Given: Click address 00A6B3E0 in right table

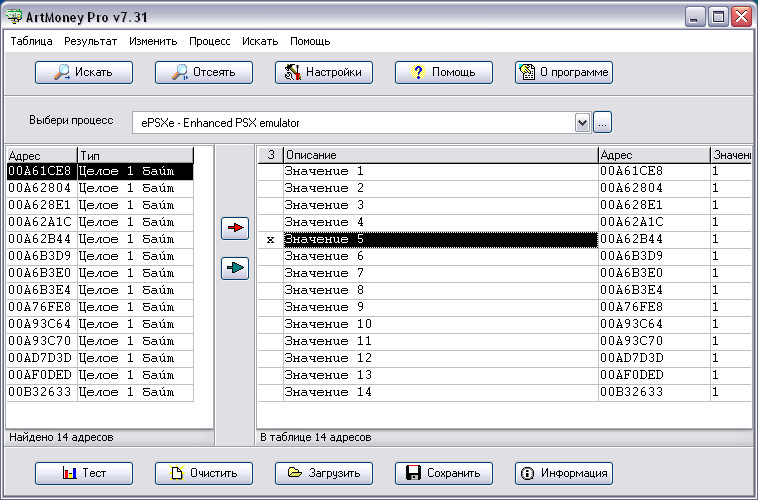Looking at the screenshot, I should coord(654,273).
